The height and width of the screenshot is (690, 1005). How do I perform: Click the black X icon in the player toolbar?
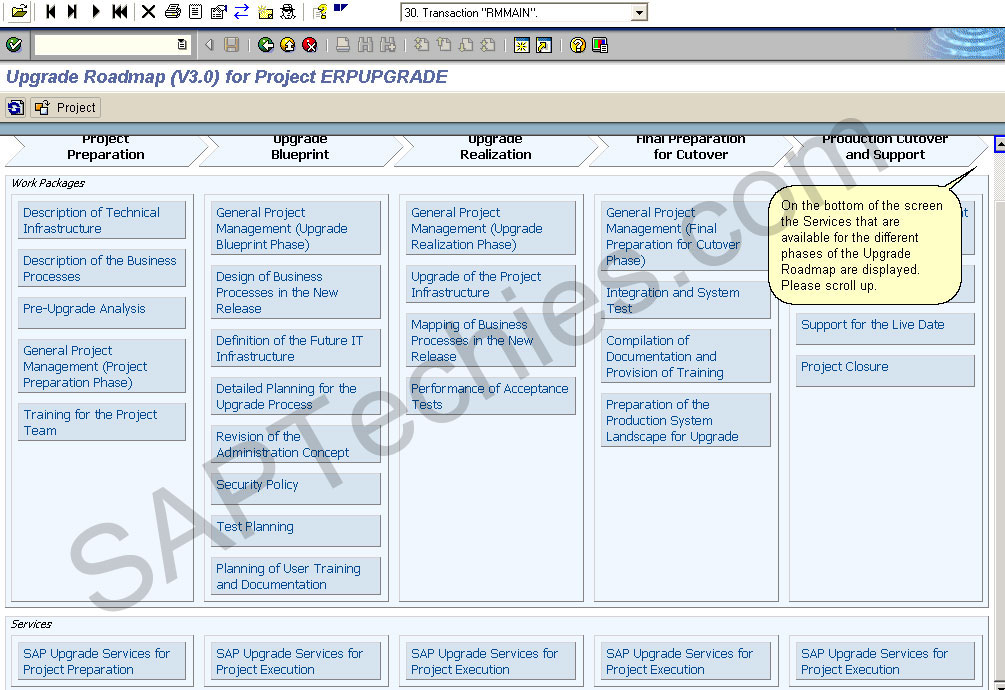coord(148,11)
